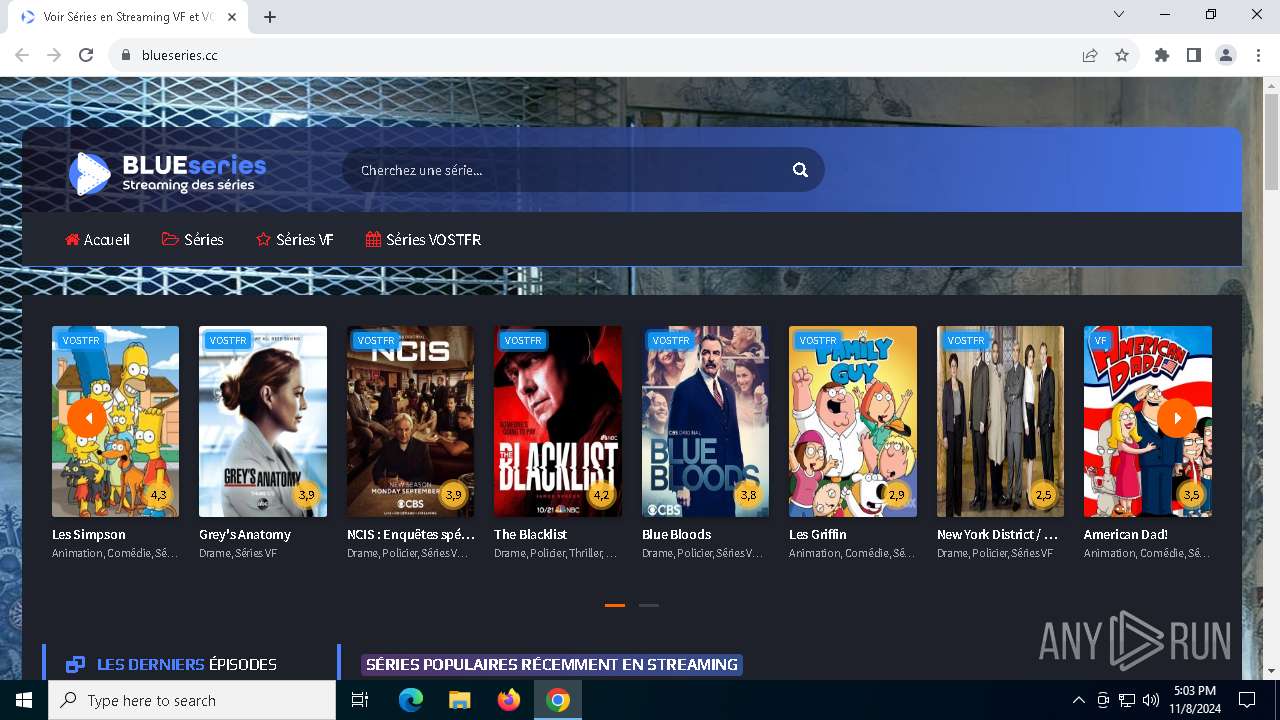
Task: Open the Chrome profile icon
Action: point(1226,55)
